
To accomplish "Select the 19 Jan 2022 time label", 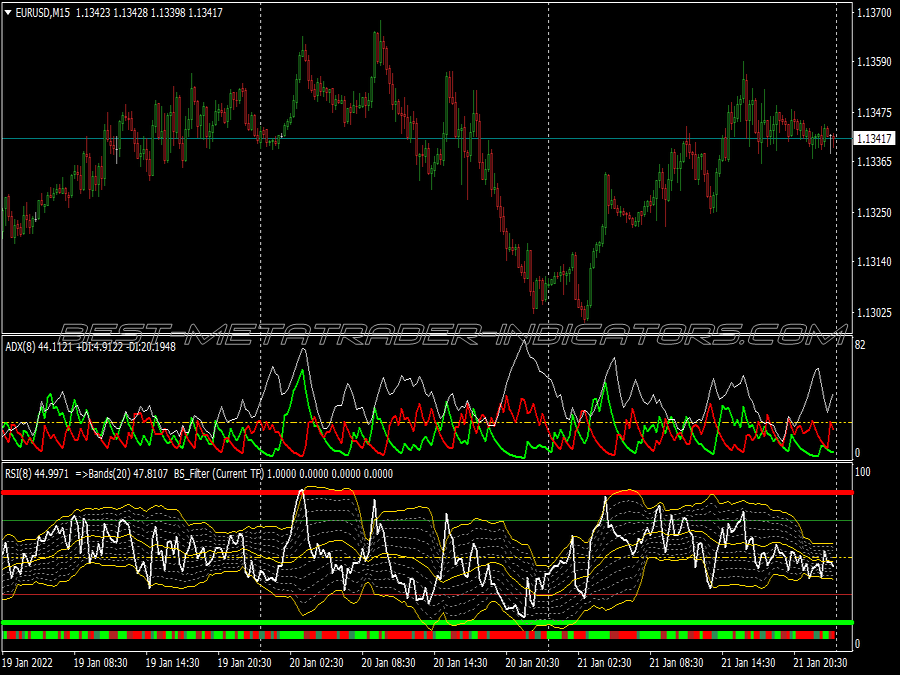I will (27, 662).
